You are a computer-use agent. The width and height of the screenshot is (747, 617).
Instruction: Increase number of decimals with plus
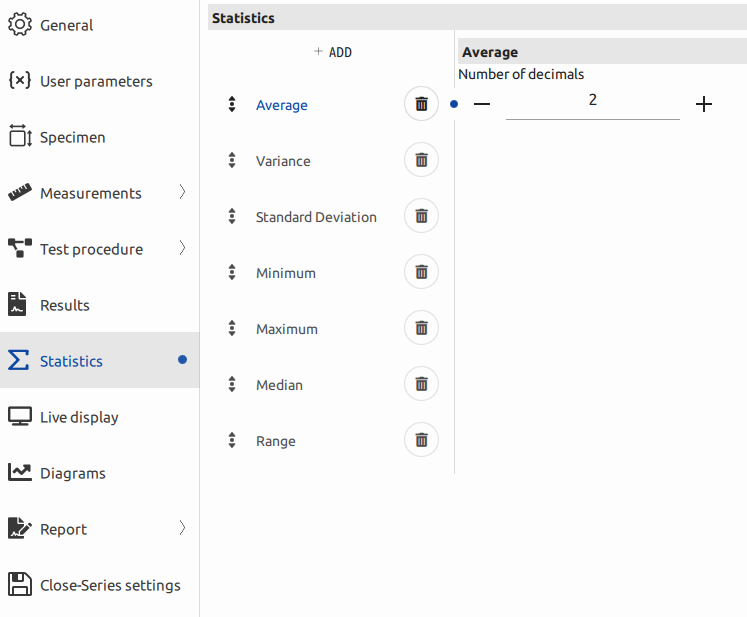(x=704, y=104)
